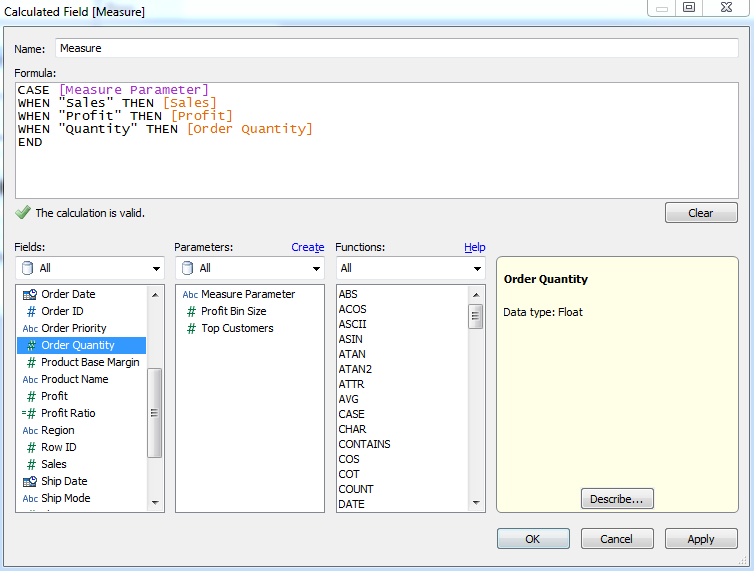
Task: Click the date icon beside Ship Date
Action: (x=30, y=481)
